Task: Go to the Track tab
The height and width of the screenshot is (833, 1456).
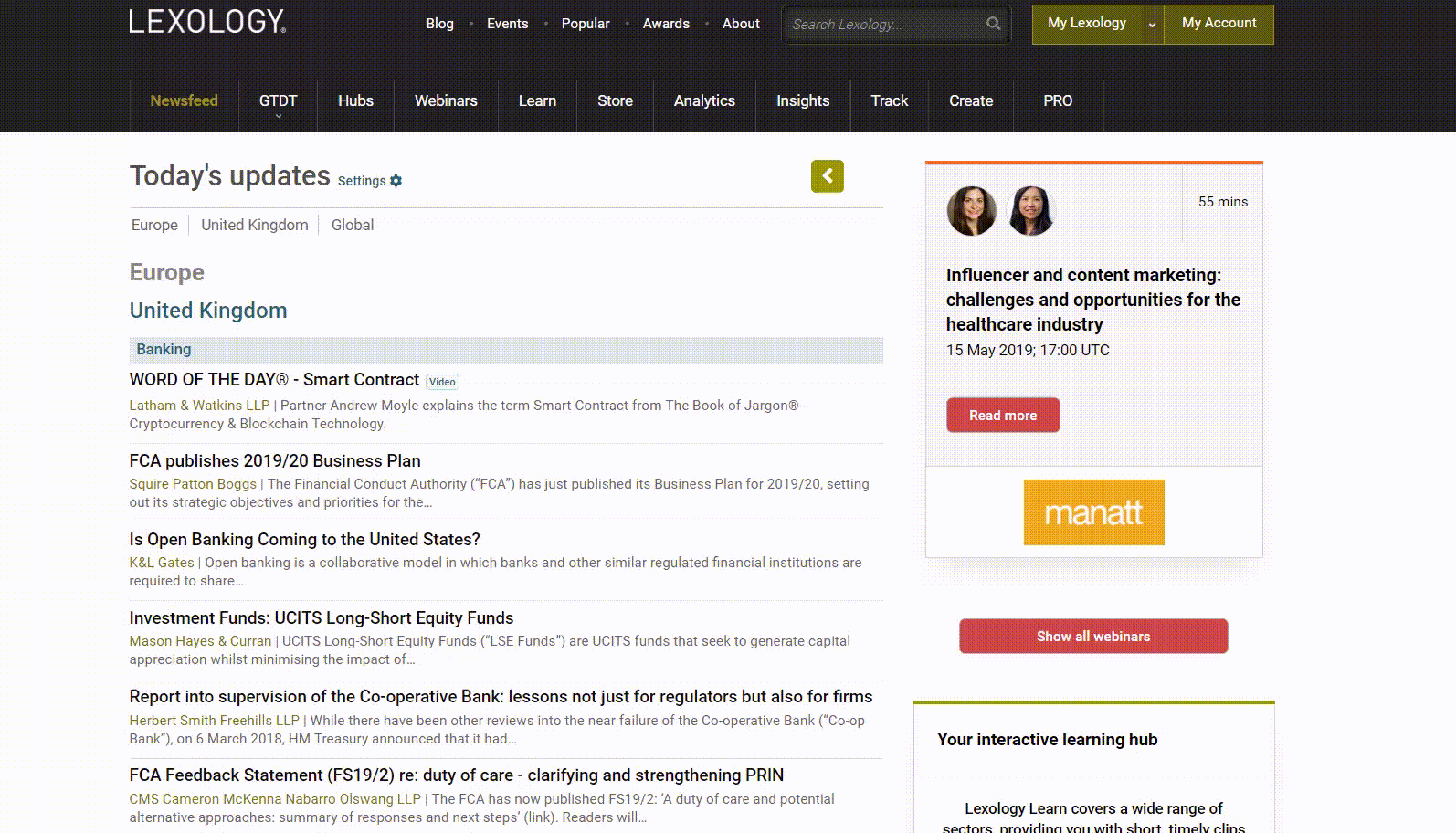Action: (x=889, y=100)
